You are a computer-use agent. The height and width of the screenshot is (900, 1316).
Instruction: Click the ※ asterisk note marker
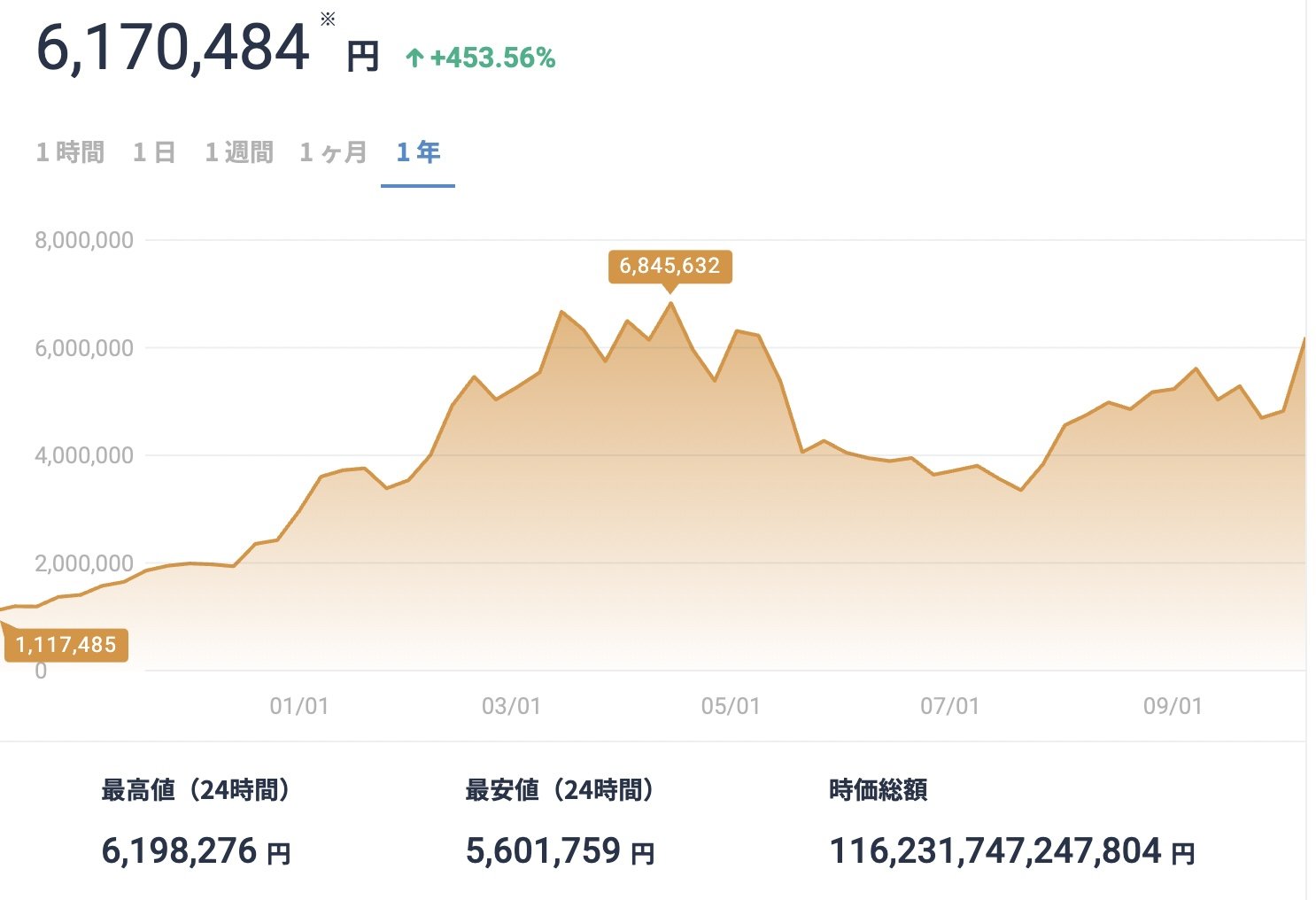pyautogui.click(x=328, y=19)
